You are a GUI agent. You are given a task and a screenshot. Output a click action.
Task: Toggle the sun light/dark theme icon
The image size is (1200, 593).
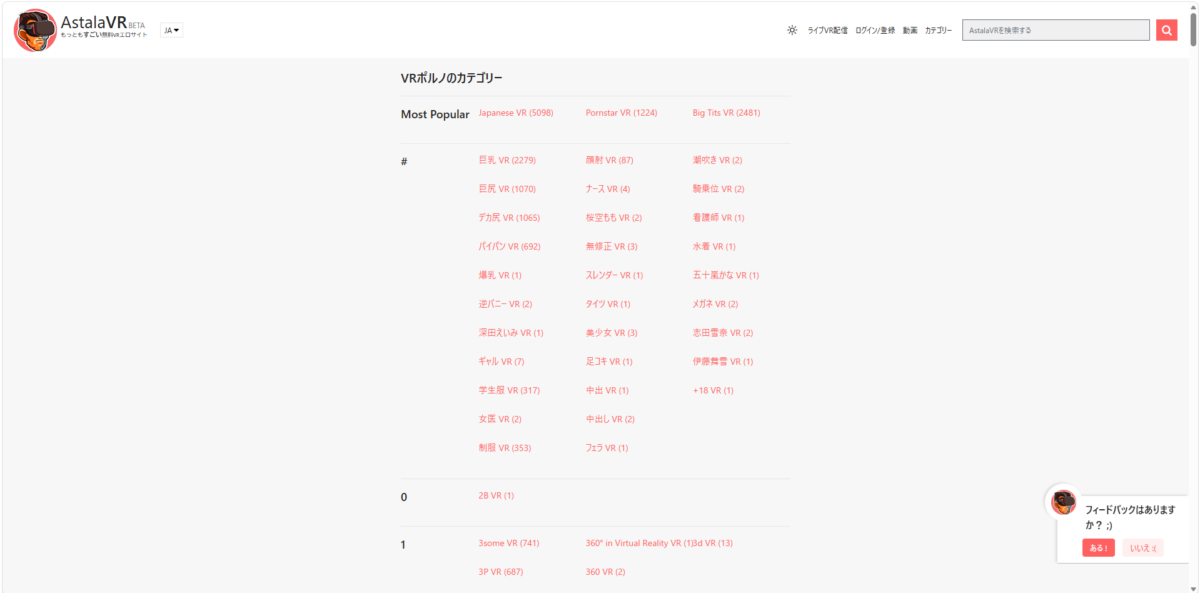point(792,30)
